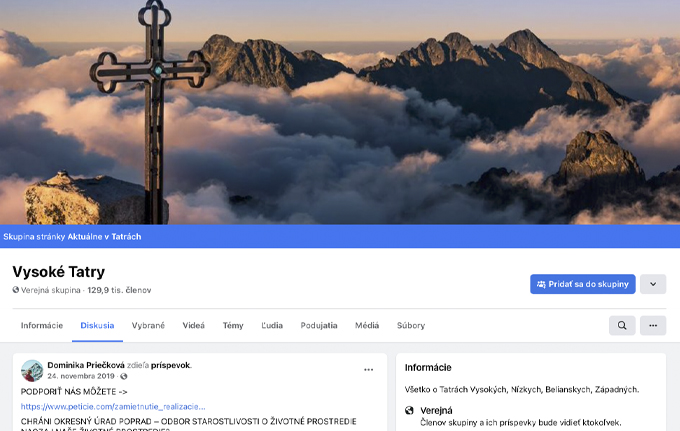
Task: Show the Ľudia tab
Action: (272, 325)
